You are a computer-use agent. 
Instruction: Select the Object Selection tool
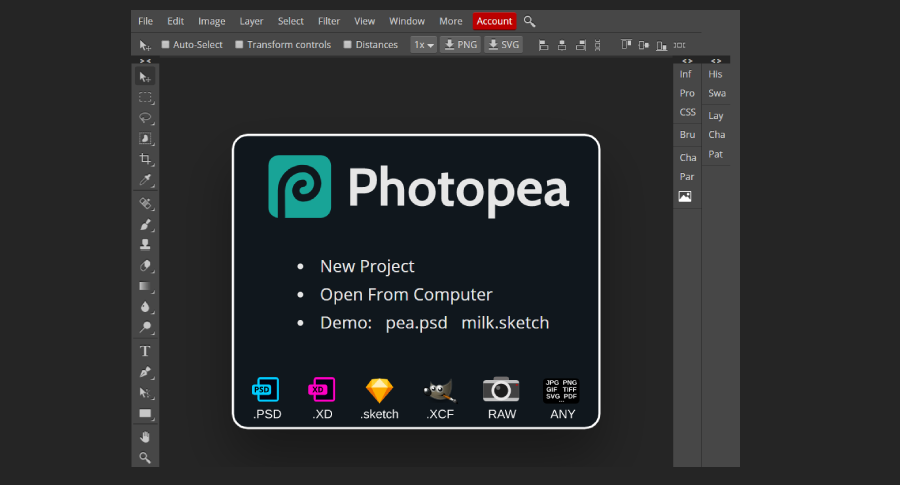coord(145,139)
